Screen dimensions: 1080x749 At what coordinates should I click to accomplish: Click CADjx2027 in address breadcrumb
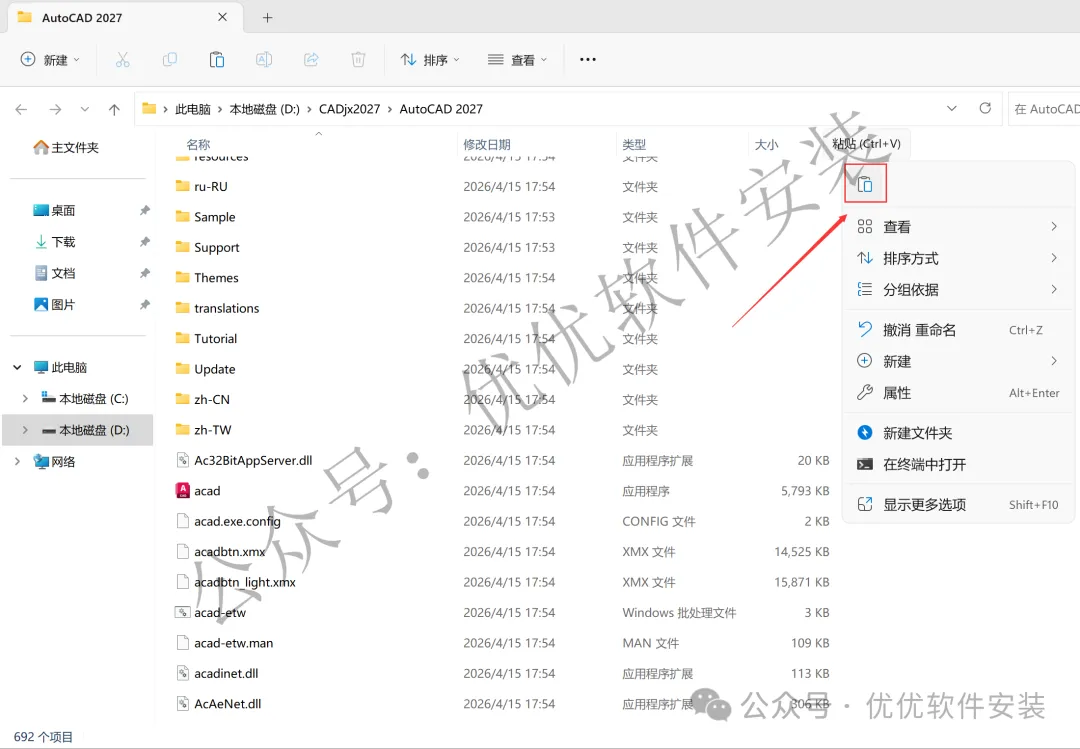[349, 109]
